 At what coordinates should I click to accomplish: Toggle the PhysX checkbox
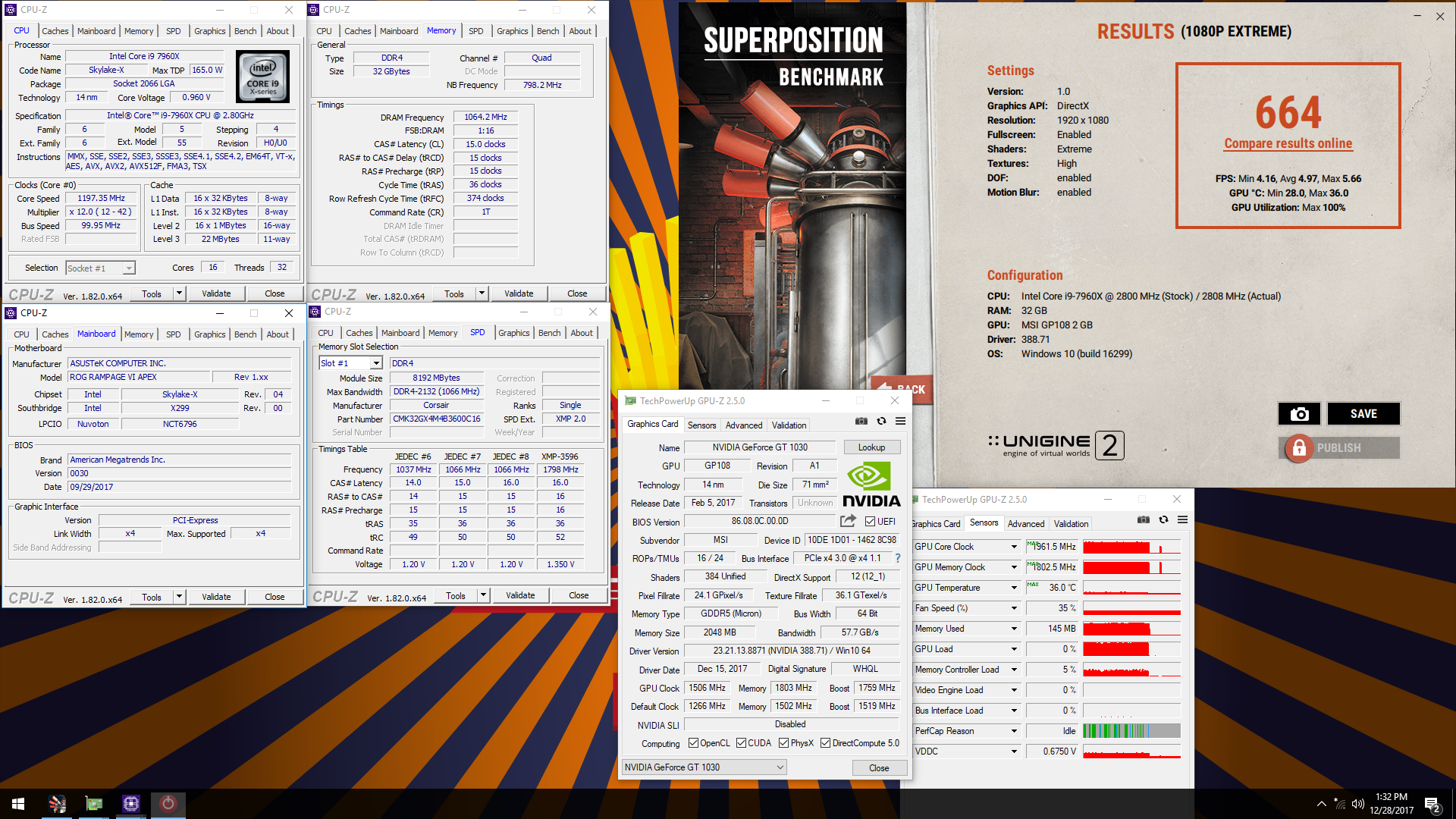pos(783,743)
